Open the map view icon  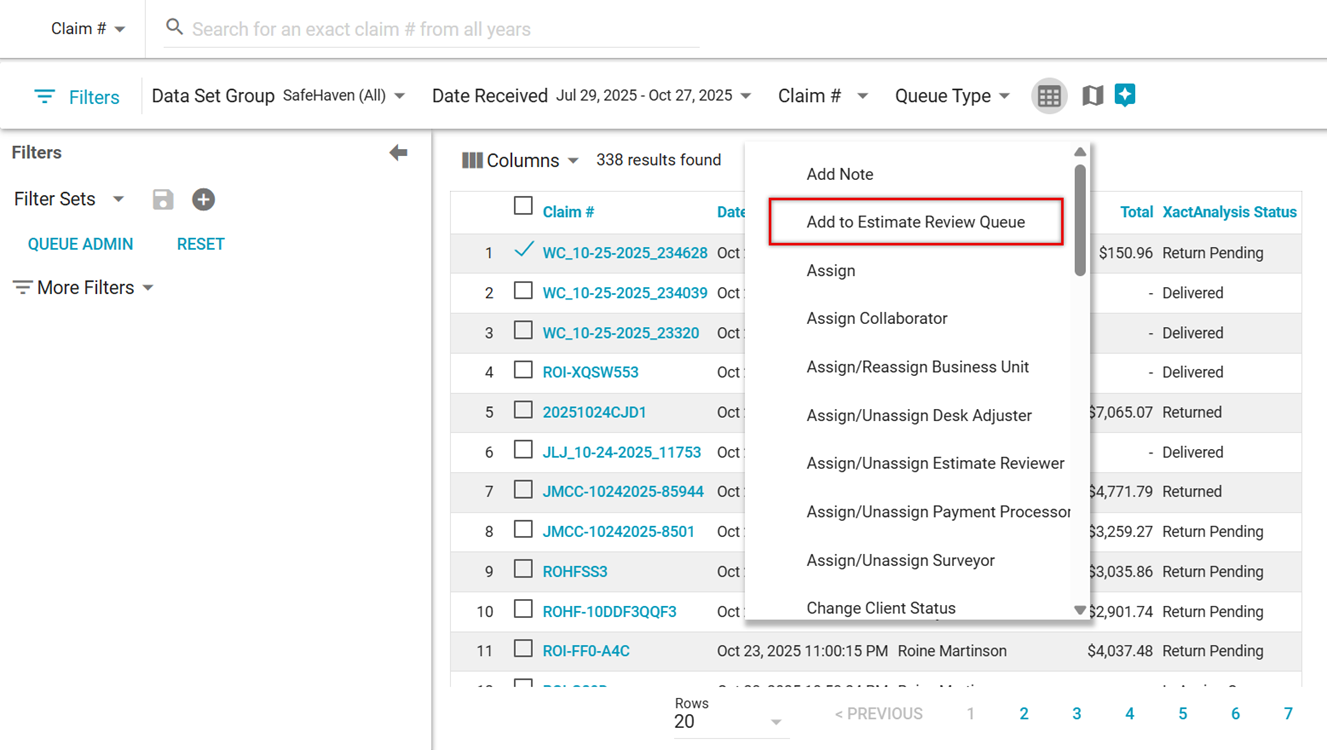pos(1093,96)
